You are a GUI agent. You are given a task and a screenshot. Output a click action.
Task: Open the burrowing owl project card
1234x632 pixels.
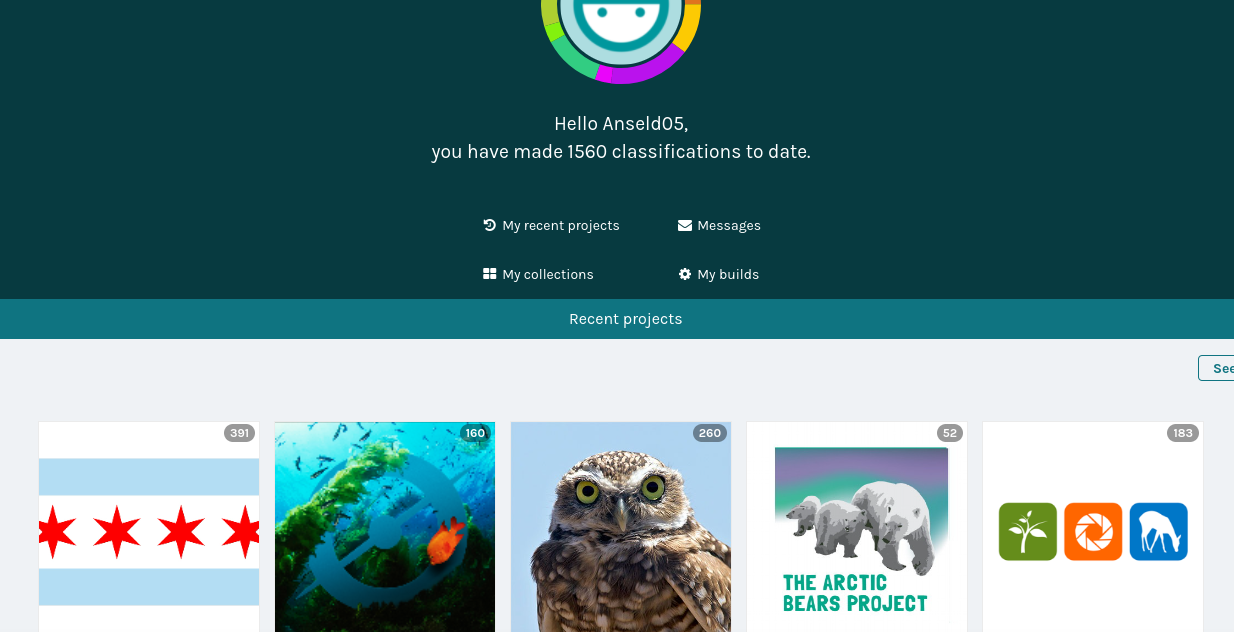pyautogui.click(x=621, y=527)
